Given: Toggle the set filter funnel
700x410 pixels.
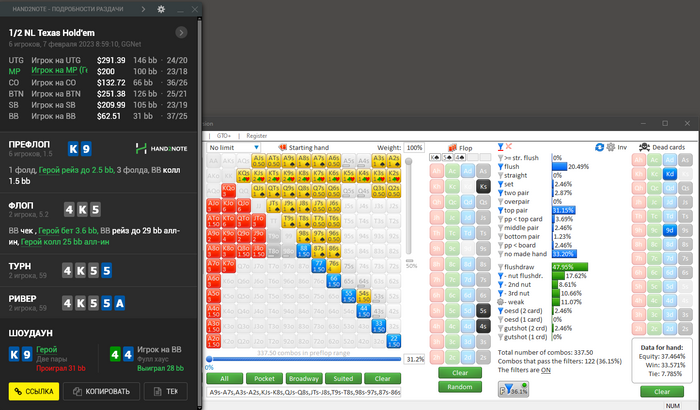Looking at the screenshot, I should [x=500, y=184].
